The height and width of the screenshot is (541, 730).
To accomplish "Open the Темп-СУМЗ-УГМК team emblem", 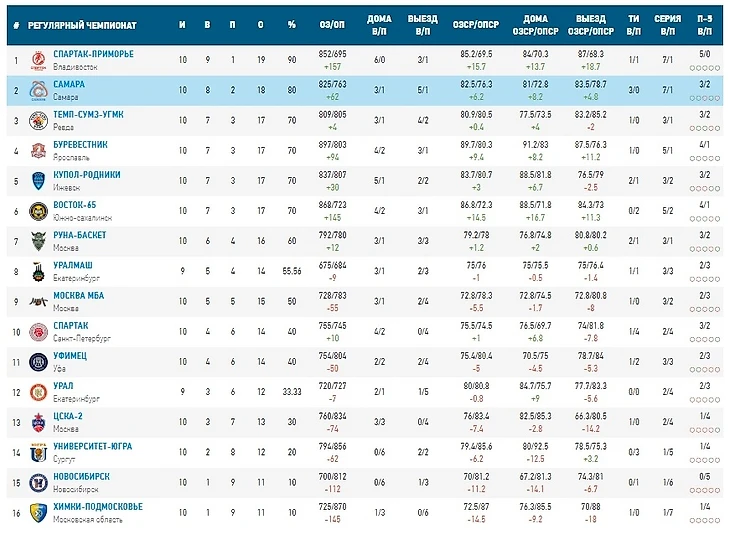I will pyautogui.click(x=38, y=121).
